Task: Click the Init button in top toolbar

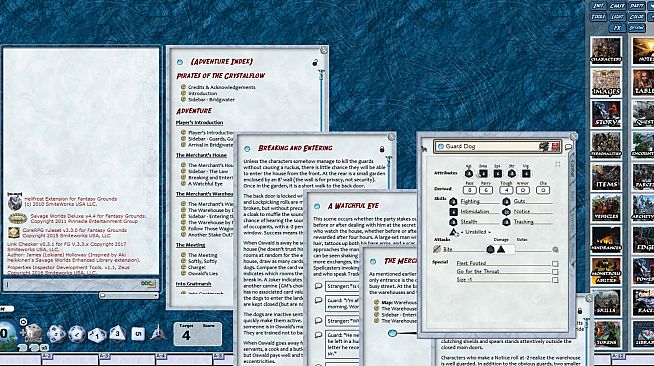Action: [x=598, y=6]
